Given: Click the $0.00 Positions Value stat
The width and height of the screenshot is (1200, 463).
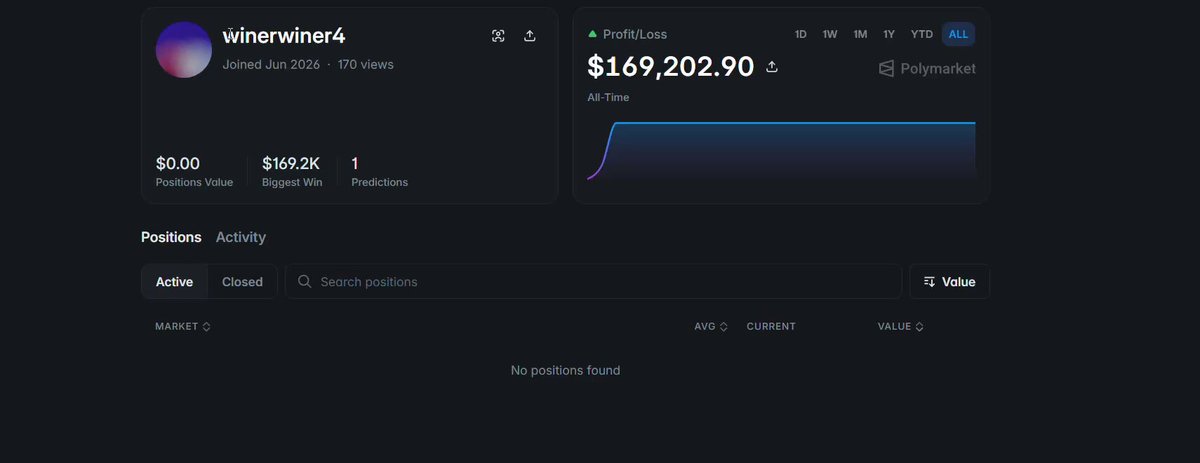Looking at the screenshot, I should point(194,171).
